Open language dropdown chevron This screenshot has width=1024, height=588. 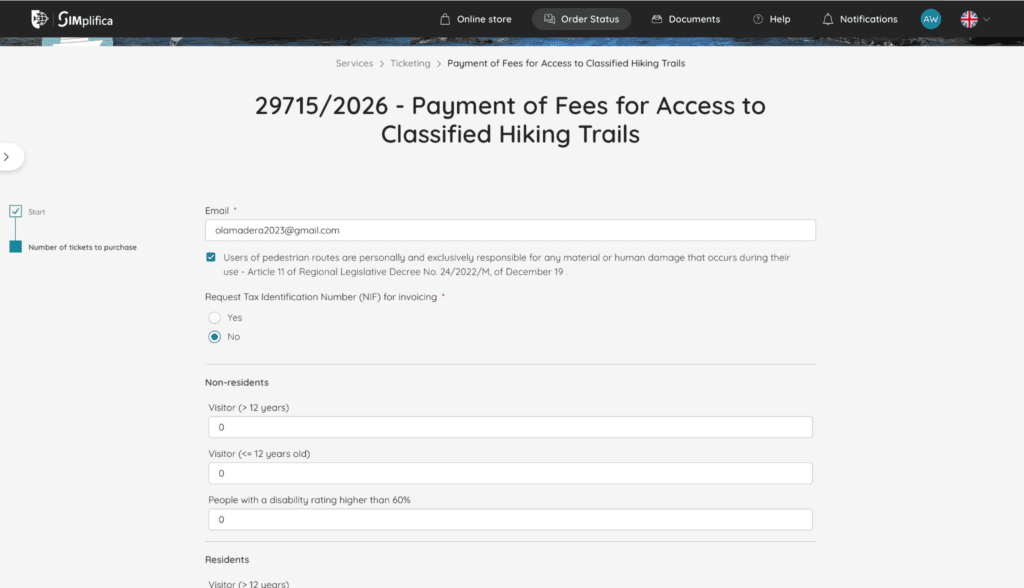pos(987,19)
